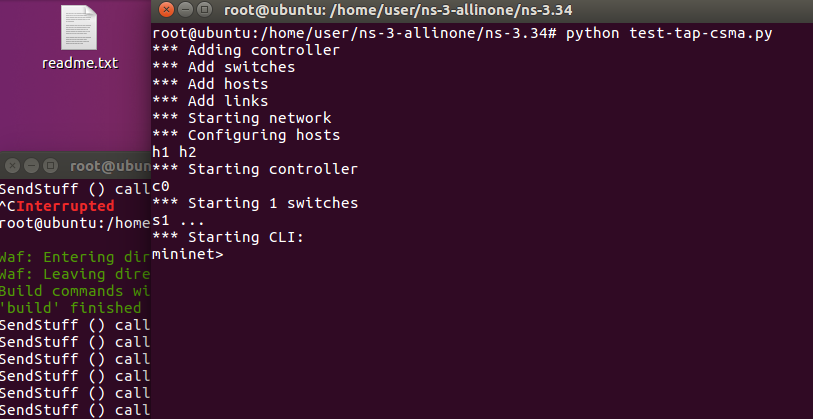Click the 'h1 h2' hosts output line
The width and height of the screenshot is (813, 419).
174,152
